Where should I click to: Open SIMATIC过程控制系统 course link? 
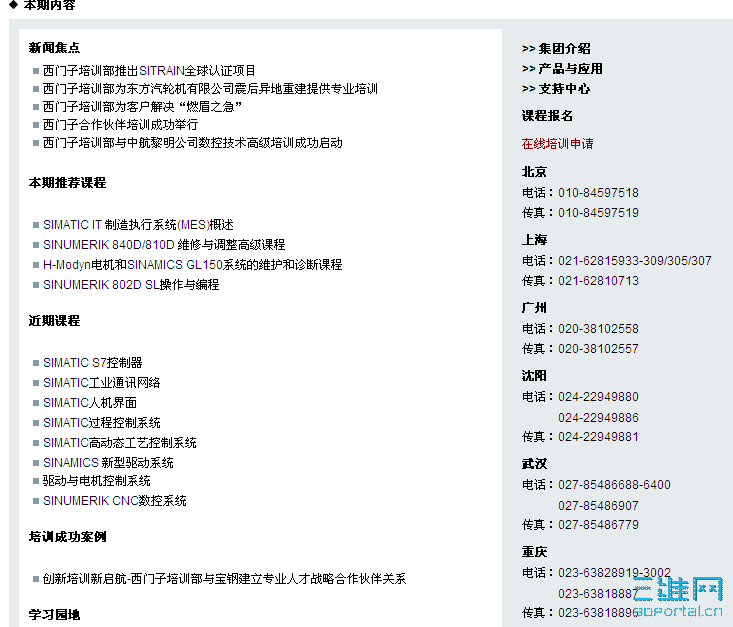101,423
